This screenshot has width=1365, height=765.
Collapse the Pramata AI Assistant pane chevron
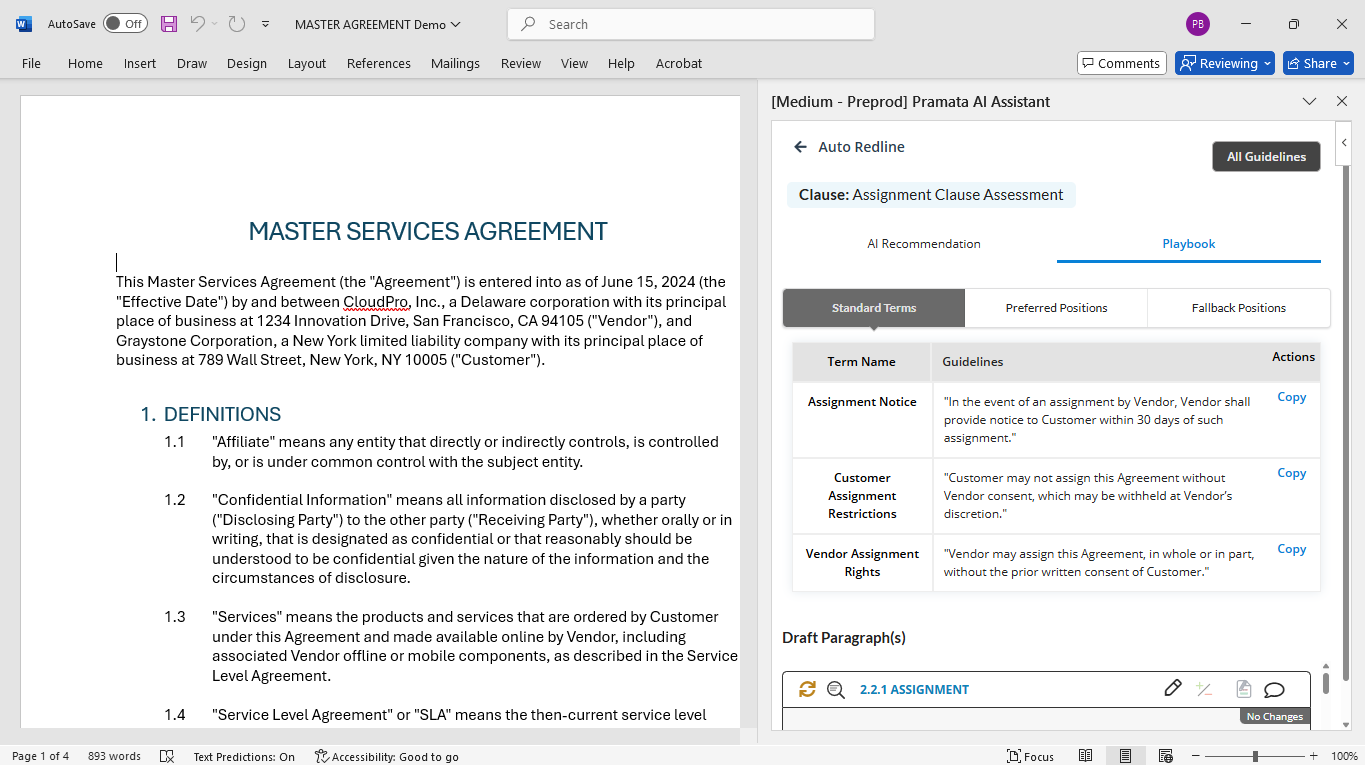[1309, 101]
